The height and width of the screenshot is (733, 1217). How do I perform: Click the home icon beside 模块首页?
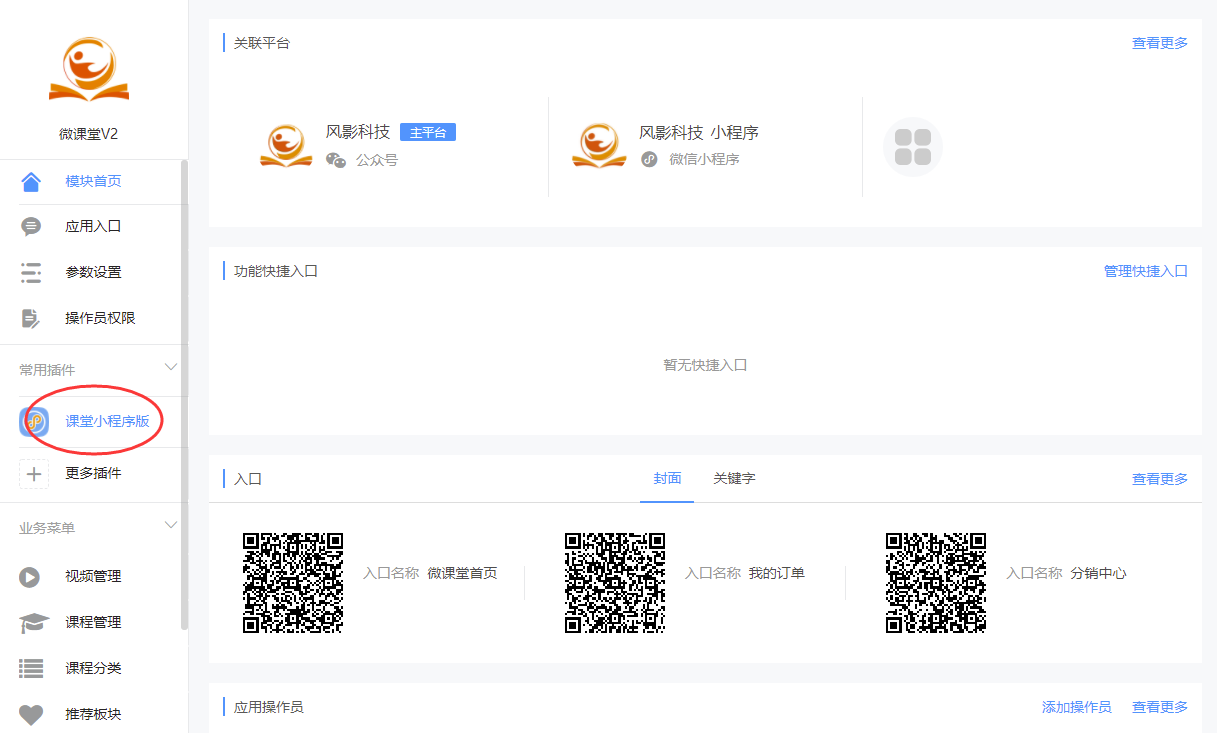(x=31, y=181)
